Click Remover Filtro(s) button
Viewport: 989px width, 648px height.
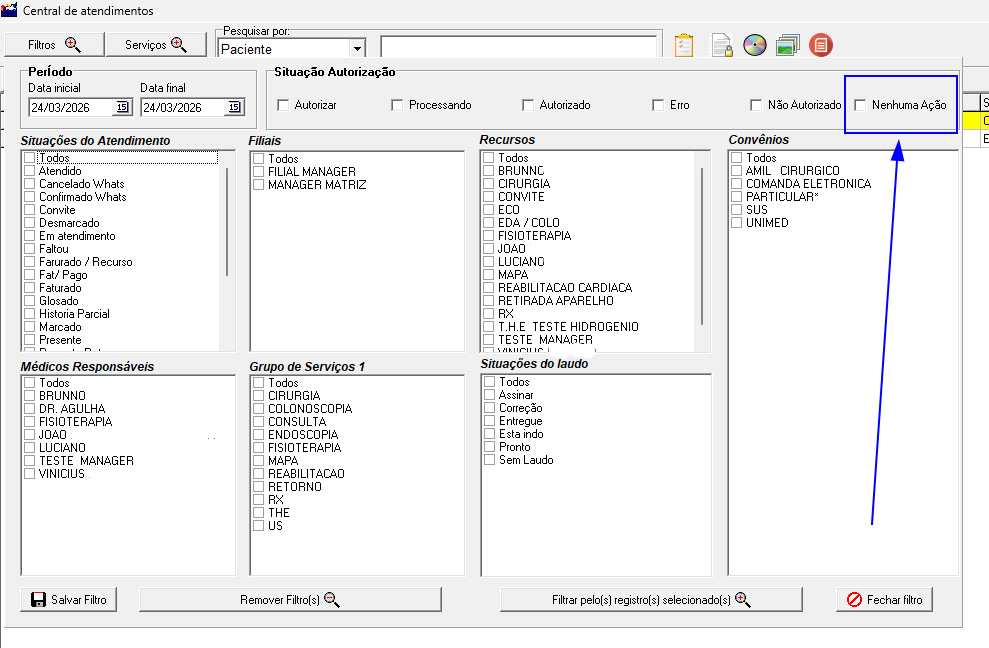(290, 599)
